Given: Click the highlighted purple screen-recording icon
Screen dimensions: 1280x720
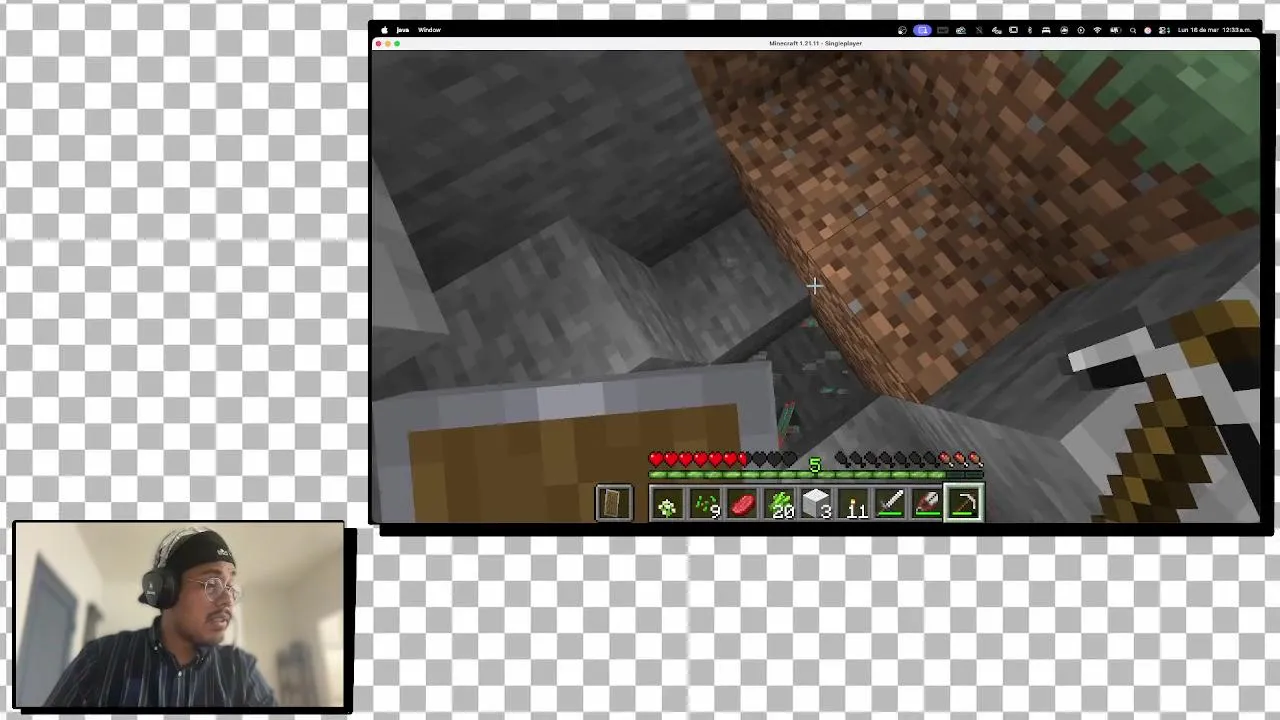Looking at the screenshot, I should [922, 30].
